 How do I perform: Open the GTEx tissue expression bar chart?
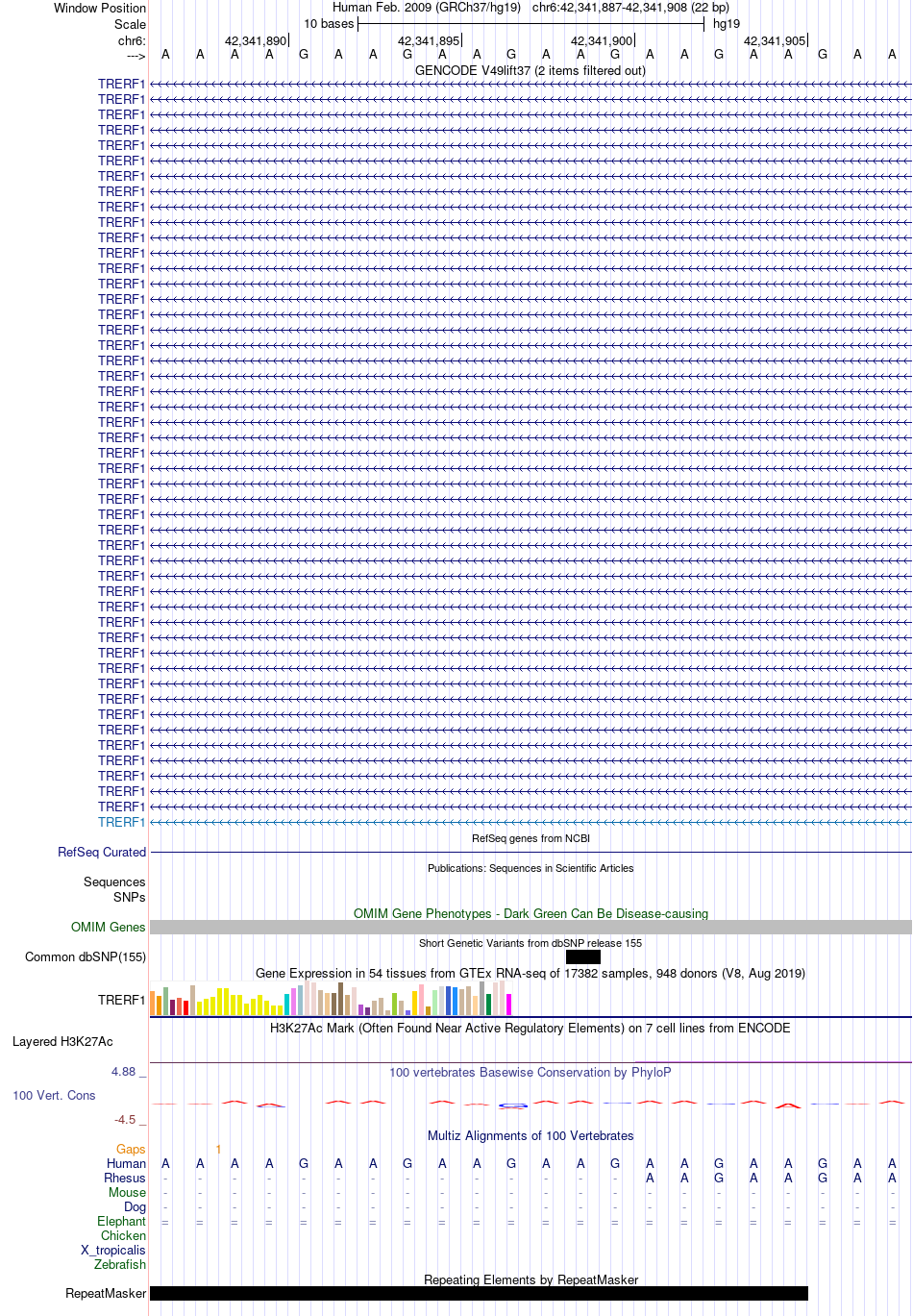(x=331, y=999)
